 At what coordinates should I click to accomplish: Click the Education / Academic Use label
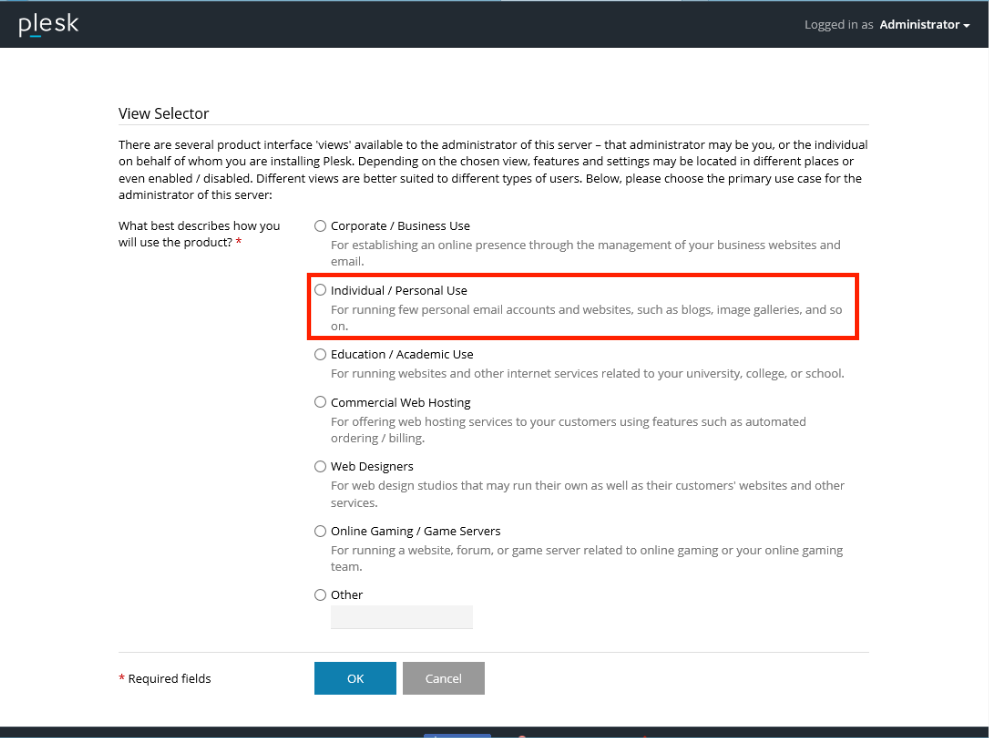pyautogui.click(x=402, y=354)
